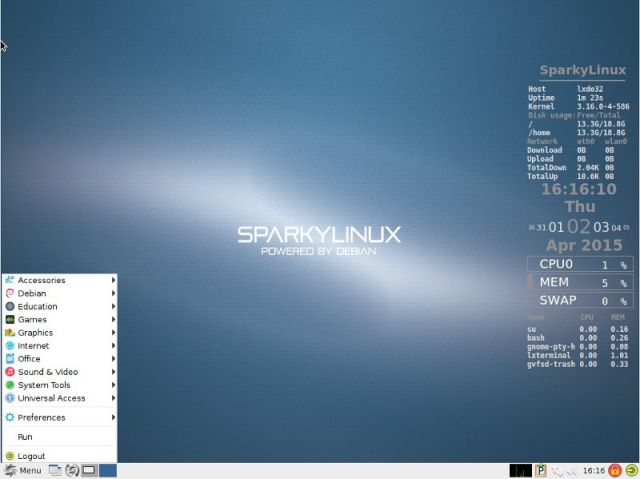Click the SWAP usage bar in widget

click(x=580, y=301)
